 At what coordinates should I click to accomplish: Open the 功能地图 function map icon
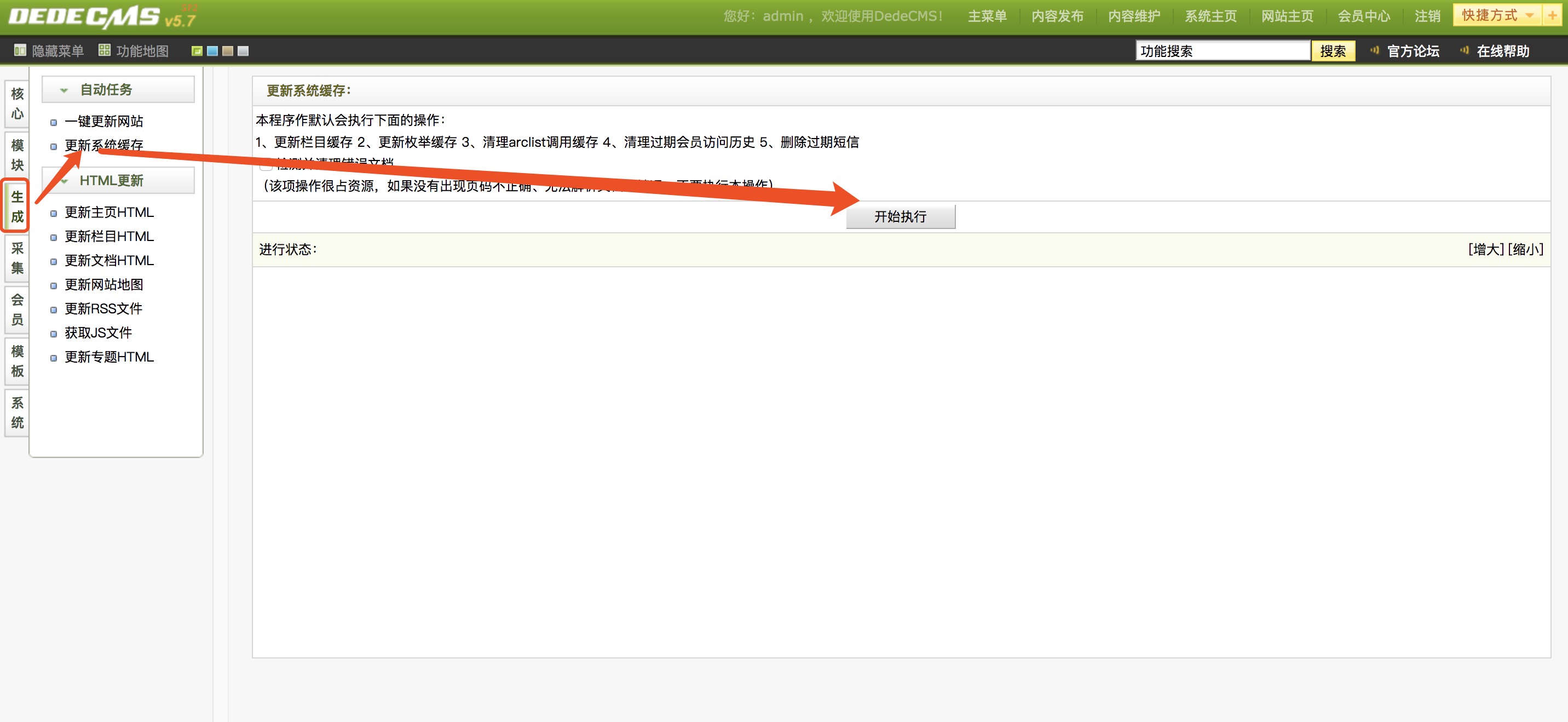pyautogui.click(x=104, y=50)
